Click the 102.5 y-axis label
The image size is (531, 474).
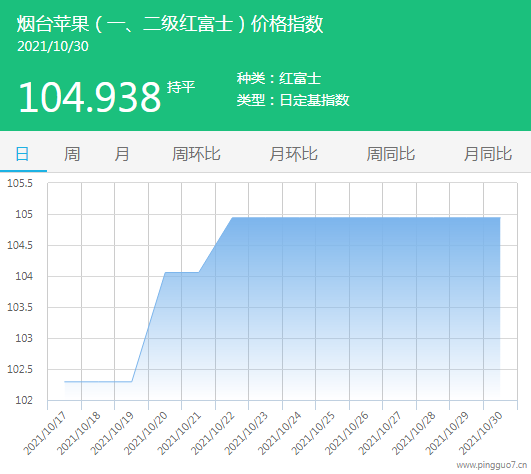pos(20,369)
